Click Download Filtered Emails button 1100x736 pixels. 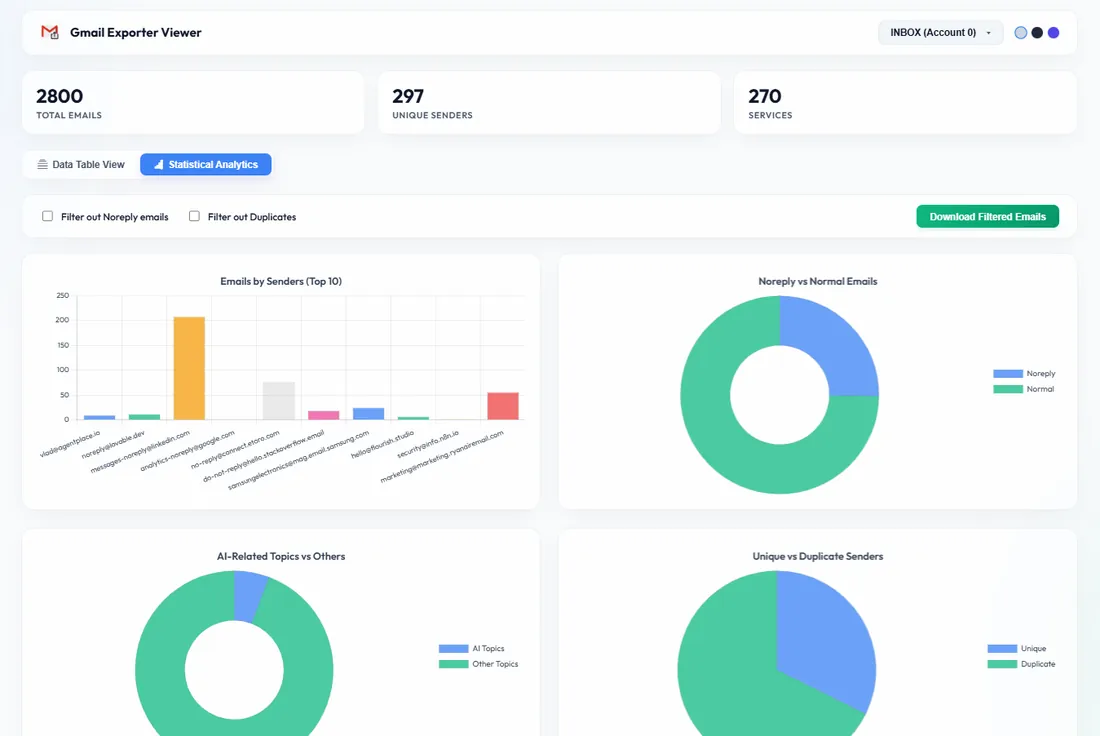(988, 216)
